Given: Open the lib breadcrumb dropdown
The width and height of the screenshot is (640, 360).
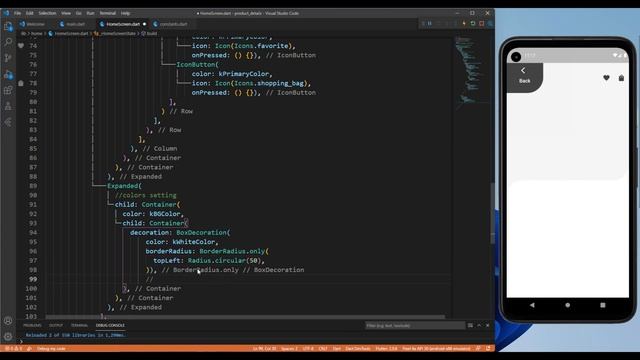Looking at the screenshot, I should point(24,33).
